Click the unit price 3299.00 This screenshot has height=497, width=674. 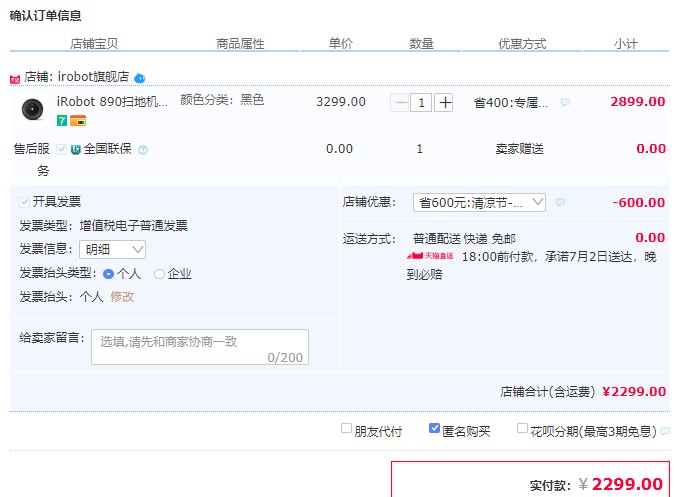tap(341, 102)
